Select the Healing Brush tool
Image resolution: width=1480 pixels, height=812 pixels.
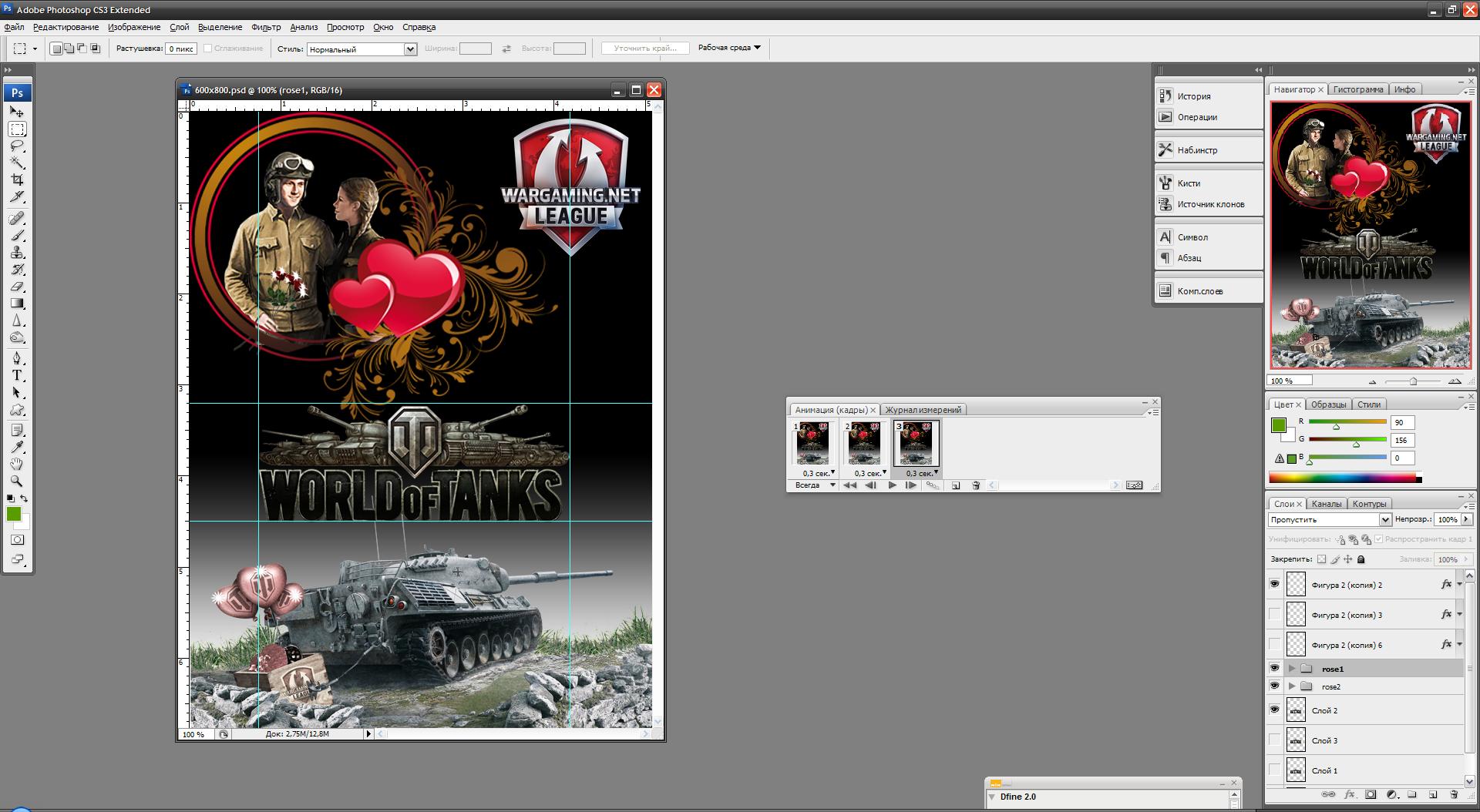[17, 218]
